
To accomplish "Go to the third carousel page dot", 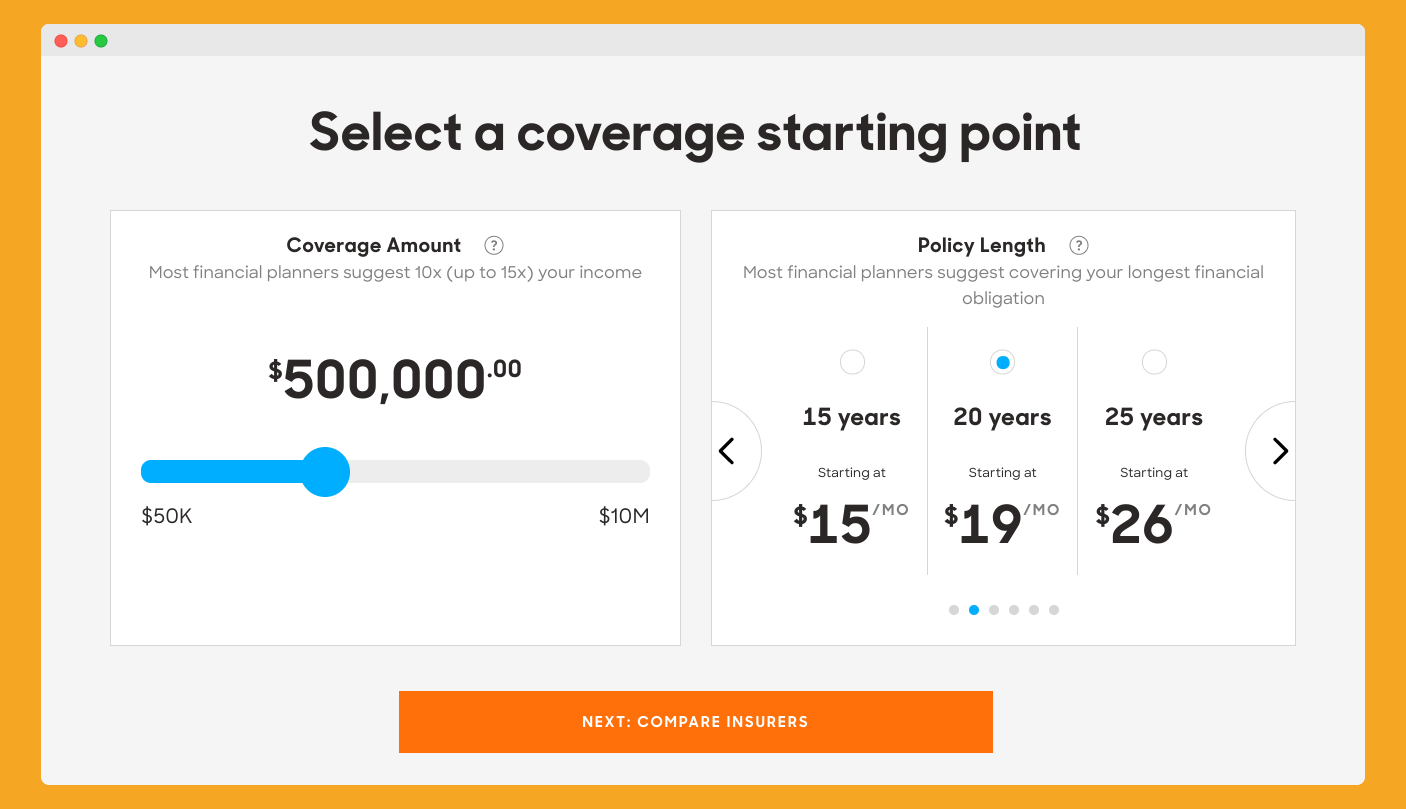I will (x=994, y=610).
